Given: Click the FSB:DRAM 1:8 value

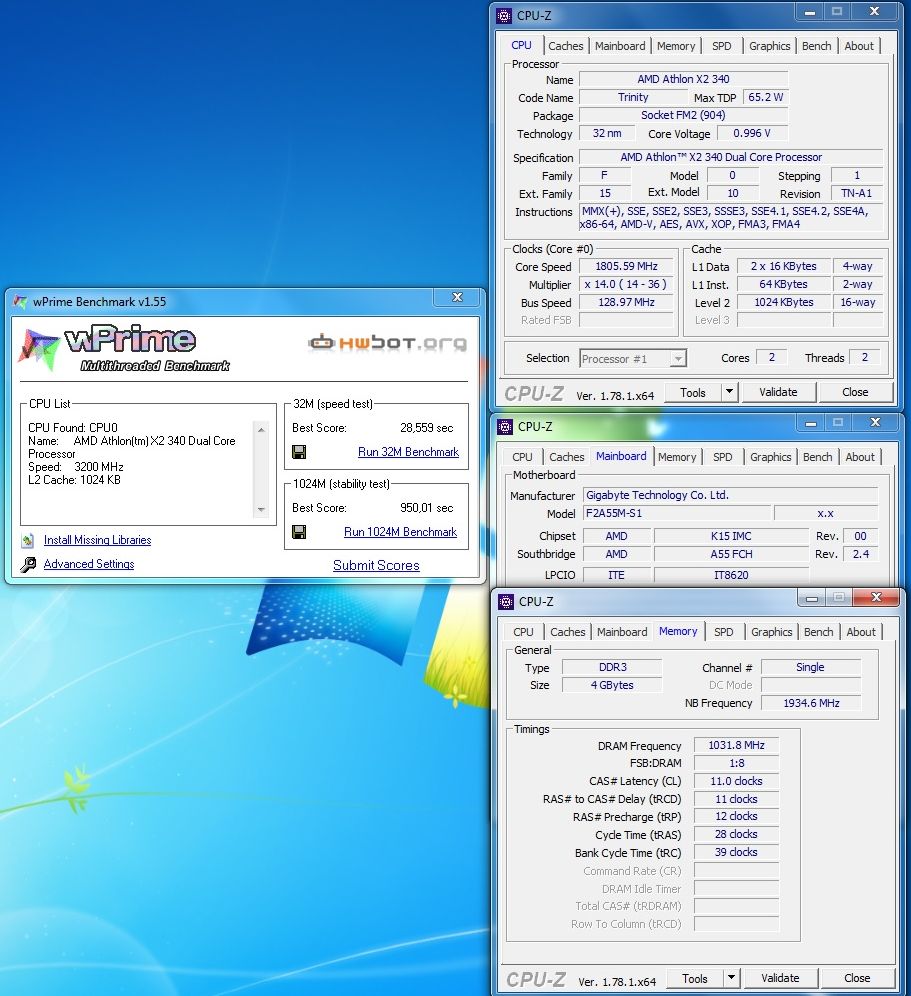Looking at the screenshot, I should [x=737, y=764].
